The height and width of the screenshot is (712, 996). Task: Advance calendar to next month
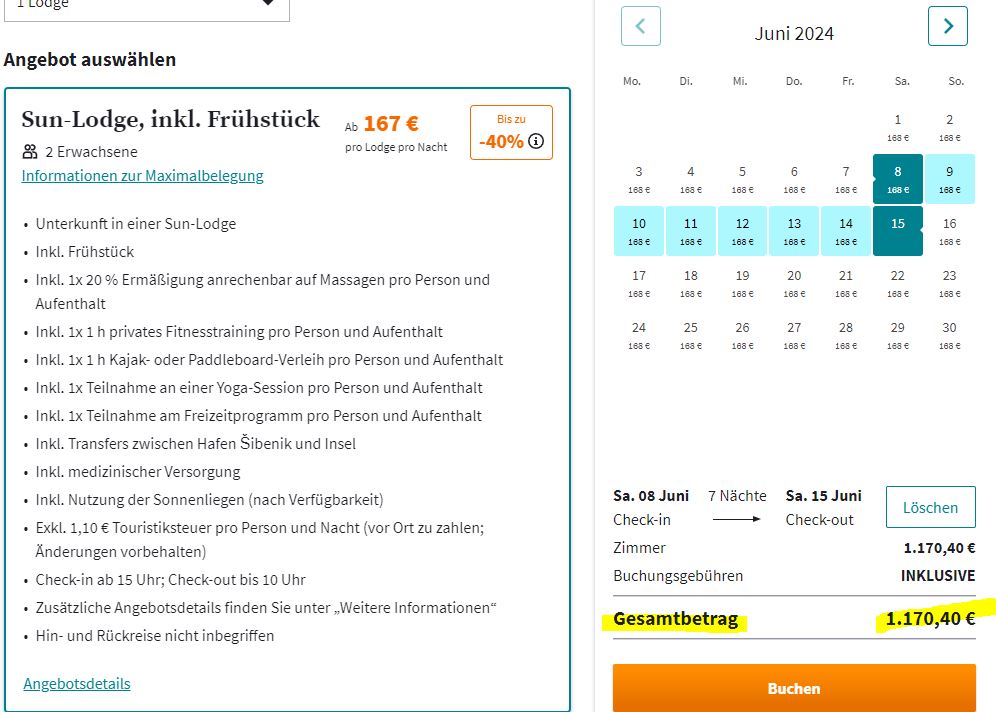point(947,26)
